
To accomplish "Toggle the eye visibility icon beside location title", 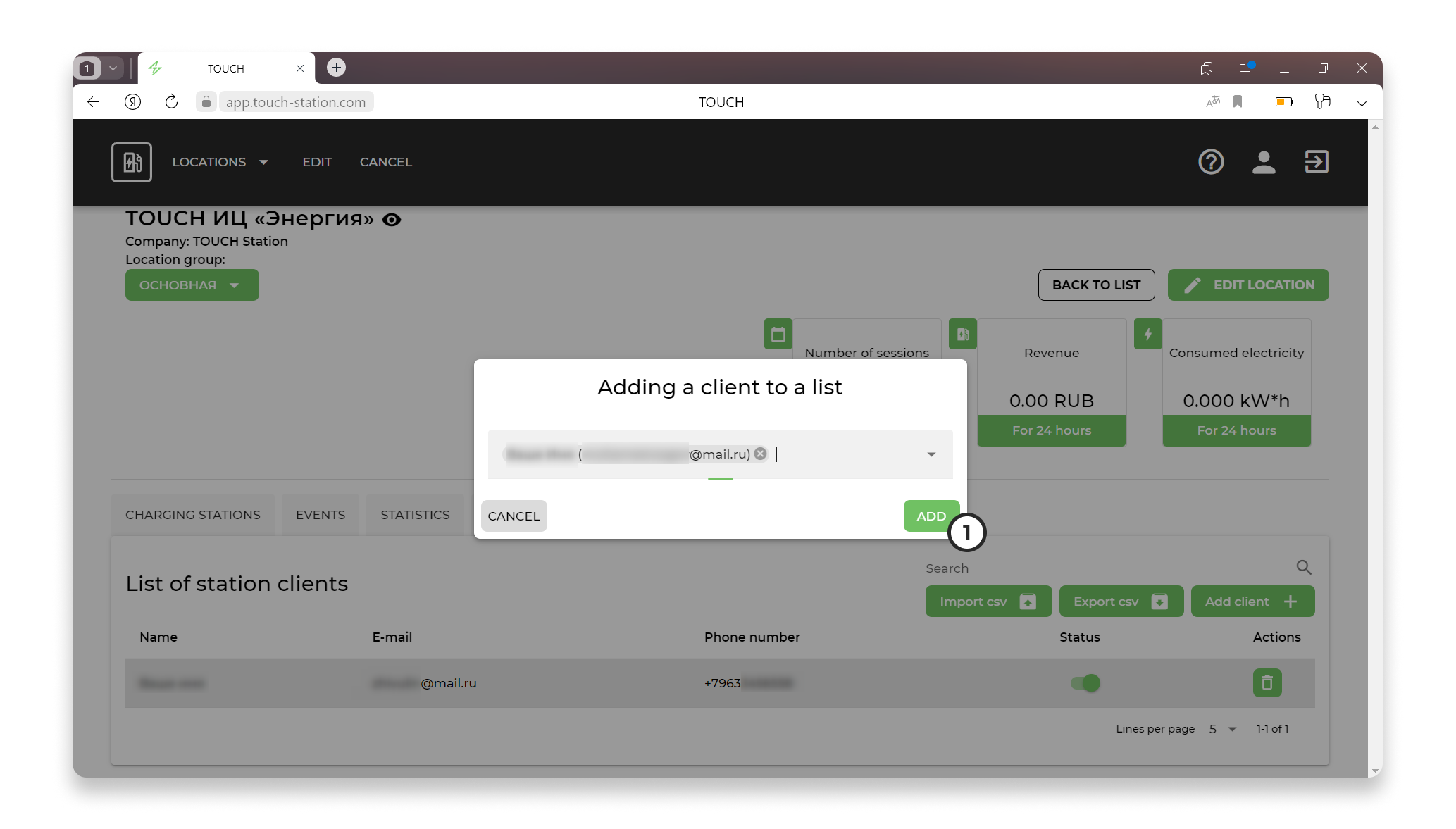I will coord(392,220).
